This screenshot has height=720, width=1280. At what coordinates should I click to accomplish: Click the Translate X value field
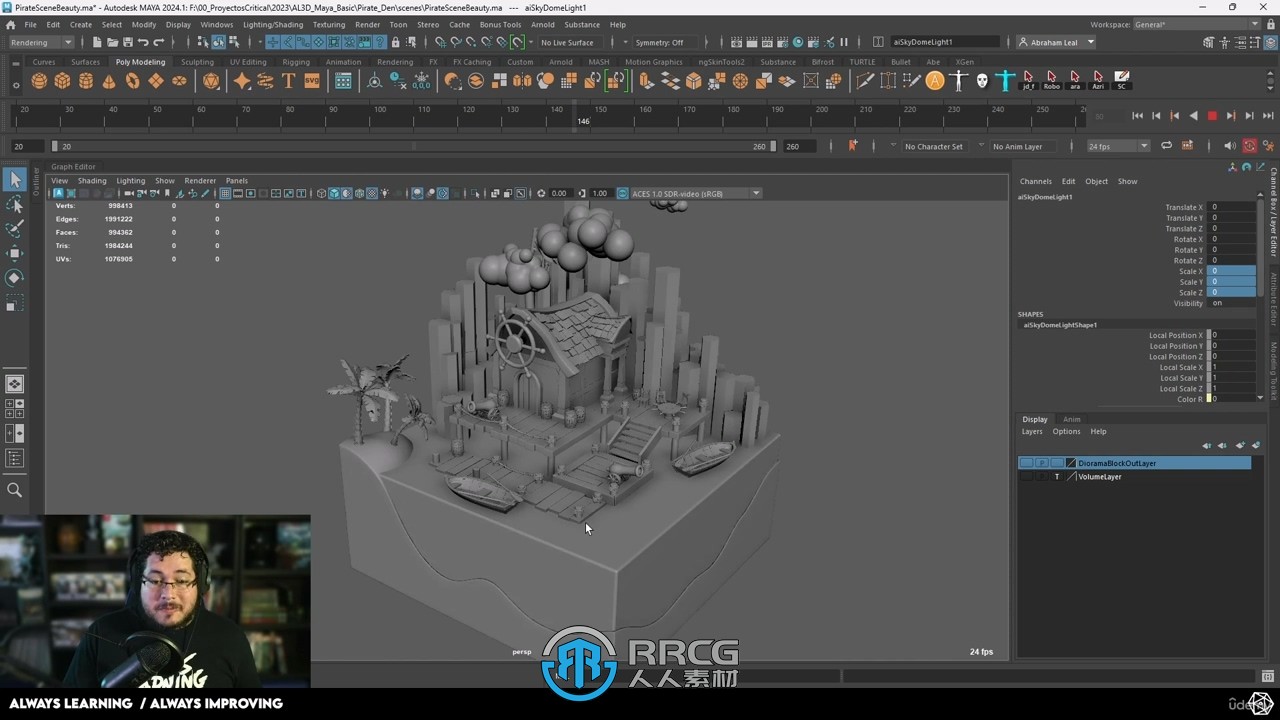pyautogui.click(x=1232, y=207)
